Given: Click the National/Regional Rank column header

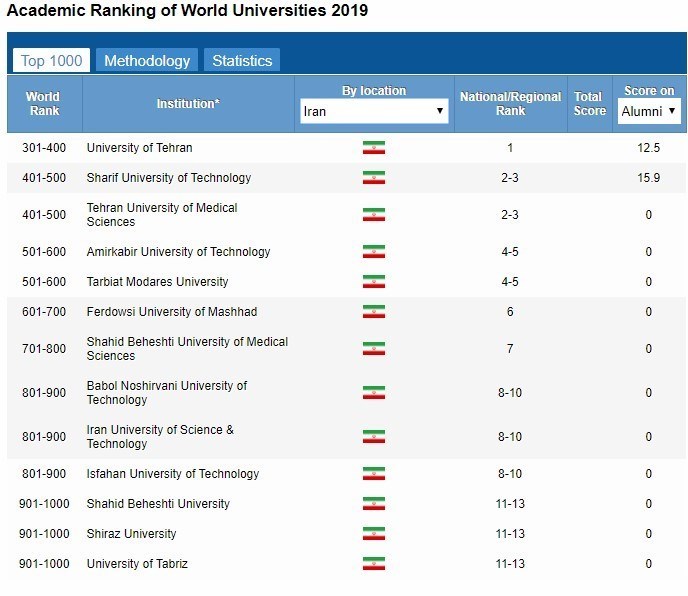Looking at the screenshot, I should (510, 104).
